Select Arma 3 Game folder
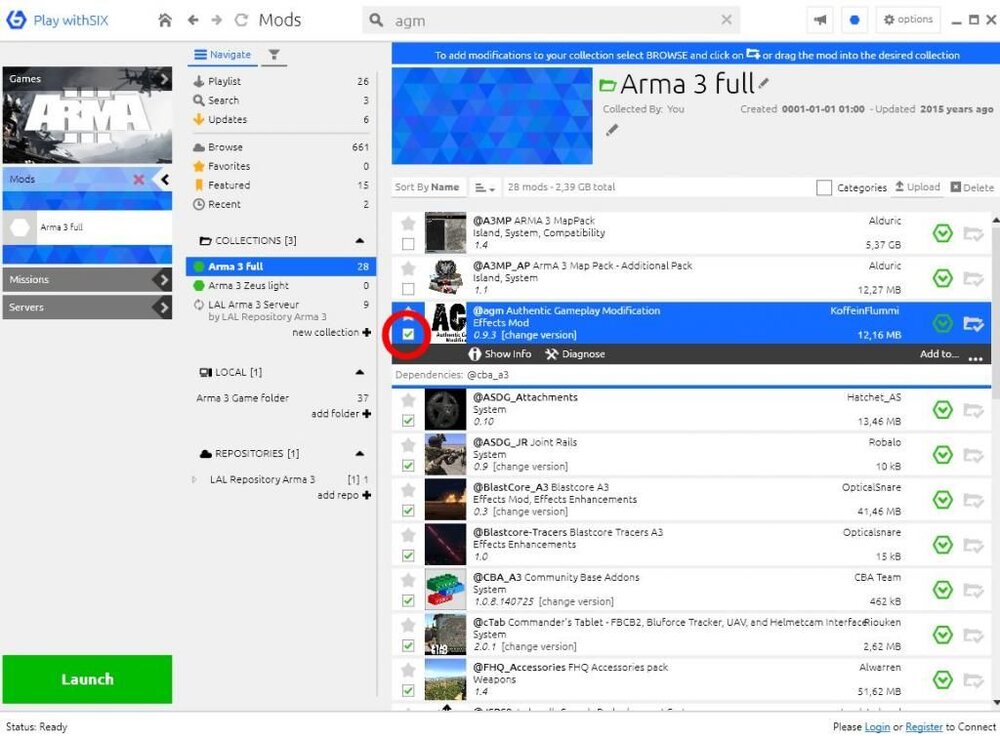Viewport: 1000px width, 739px height. (x=281, y=398)
